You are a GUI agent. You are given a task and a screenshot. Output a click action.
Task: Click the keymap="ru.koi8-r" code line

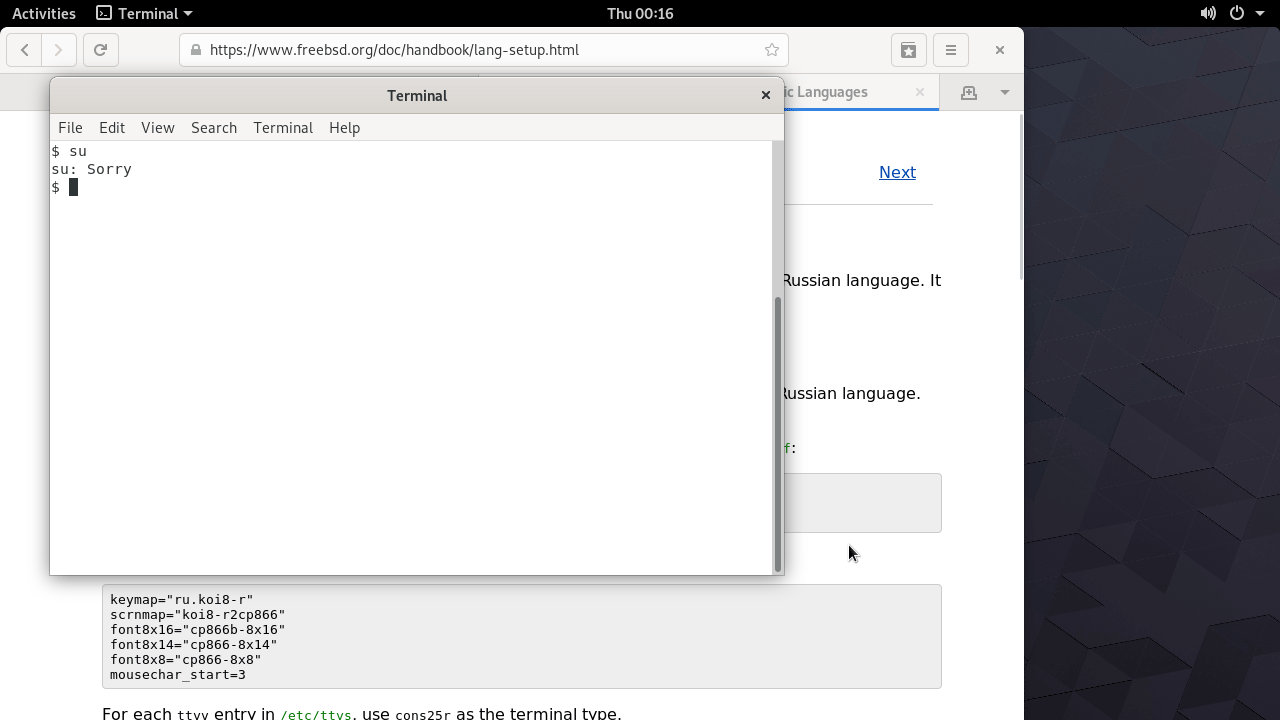[182, 600]
